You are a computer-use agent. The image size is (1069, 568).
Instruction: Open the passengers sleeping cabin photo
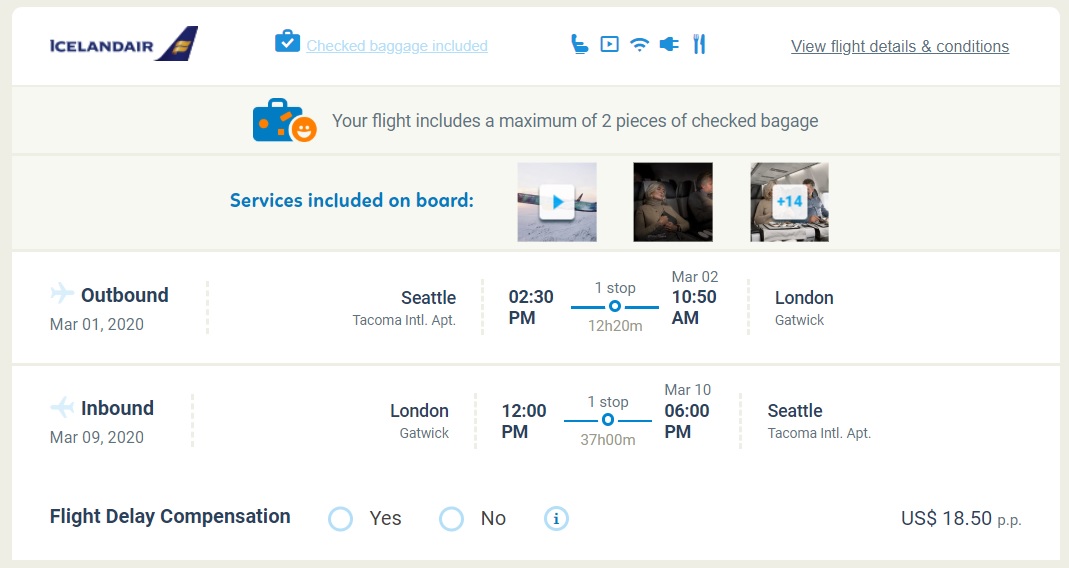[x=673, y=202]
